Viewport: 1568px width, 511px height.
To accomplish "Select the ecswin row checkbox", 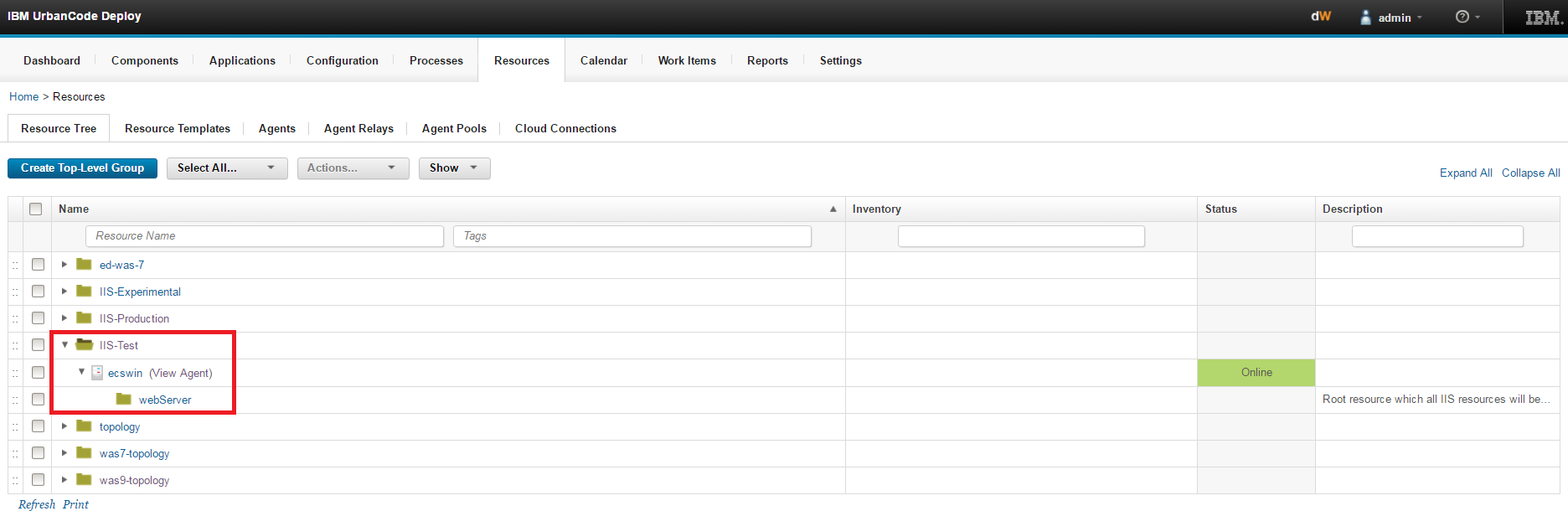I will (x=38, y=373).
